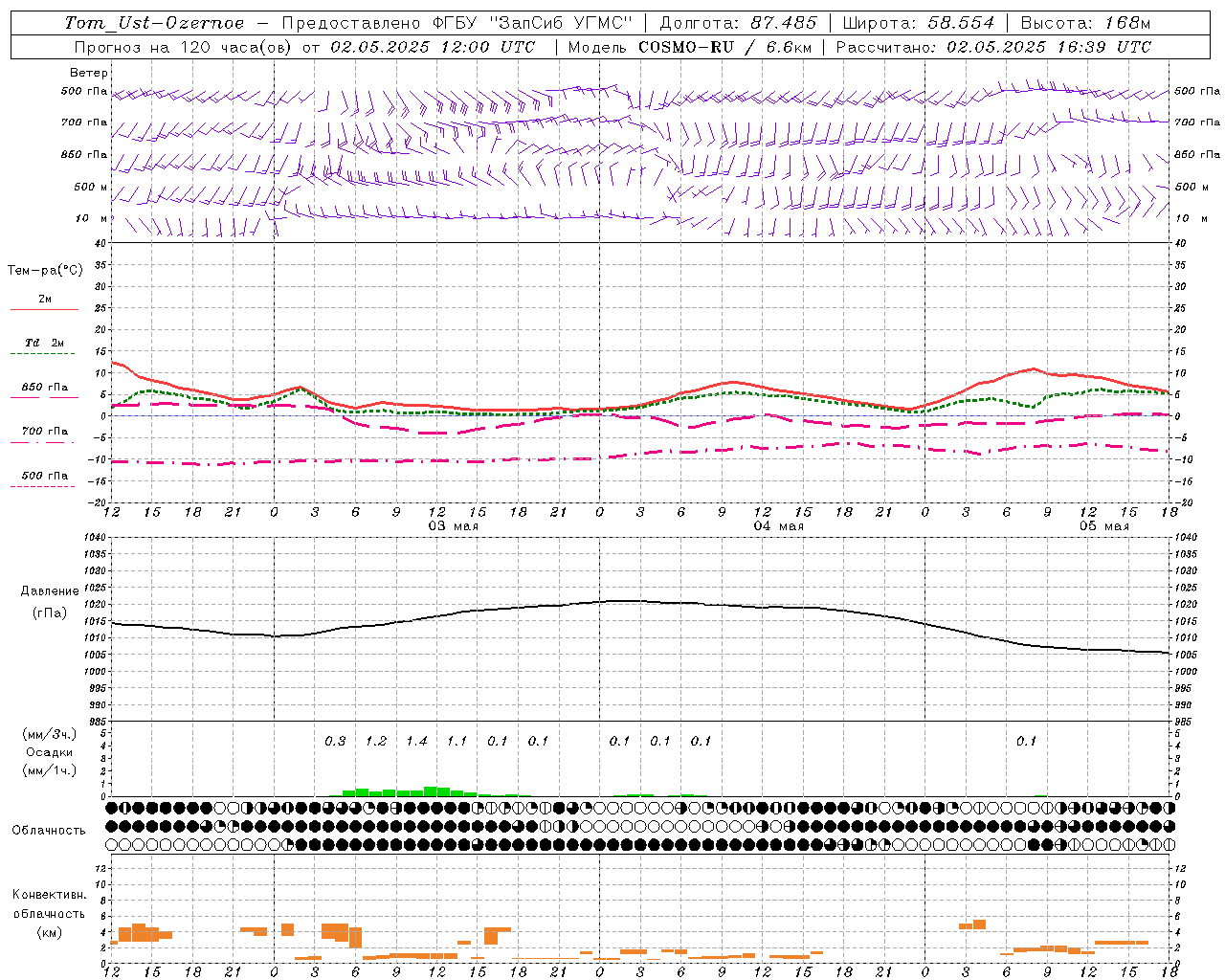
Task: Click the (км) unit label
Action: (49, 933)
